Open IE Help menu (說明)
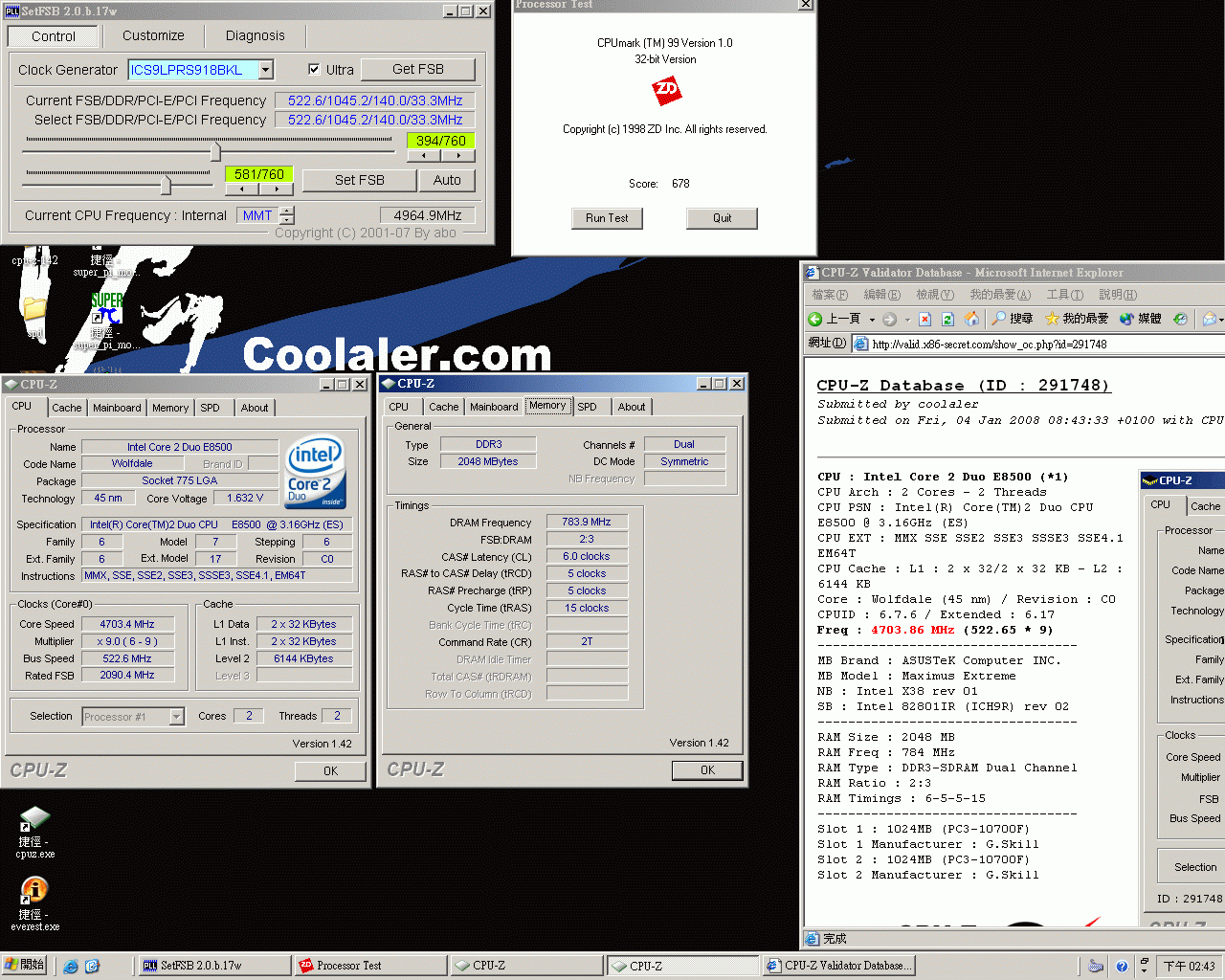 click(x=1118, y=295)
